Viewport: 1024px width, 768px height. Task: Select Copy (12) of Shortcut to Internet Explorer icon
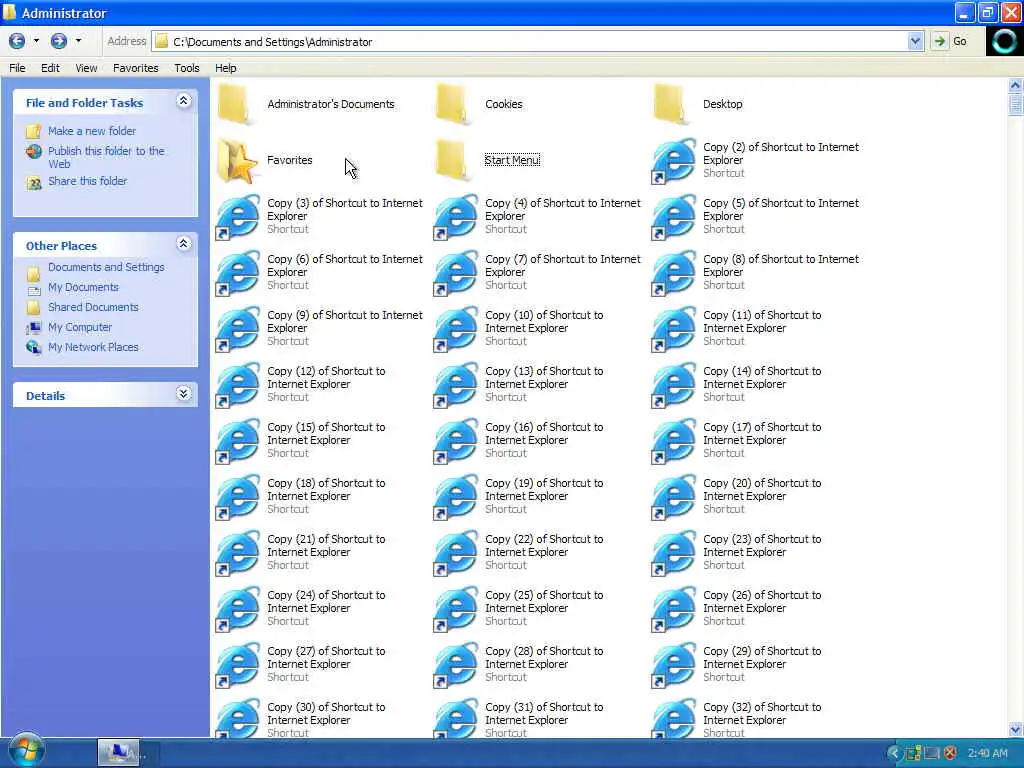[x=238, y=385]
